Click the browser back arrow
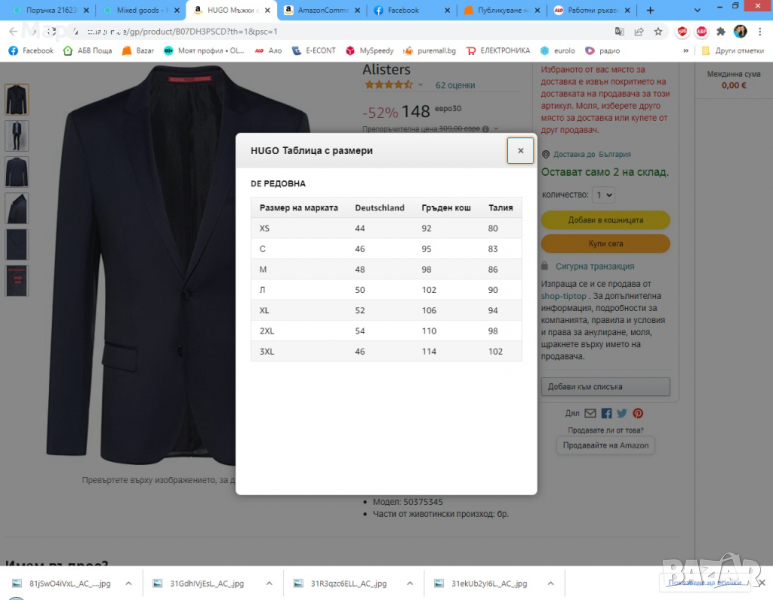The width and height of the screenshot is (773, 600). [13, 31]
